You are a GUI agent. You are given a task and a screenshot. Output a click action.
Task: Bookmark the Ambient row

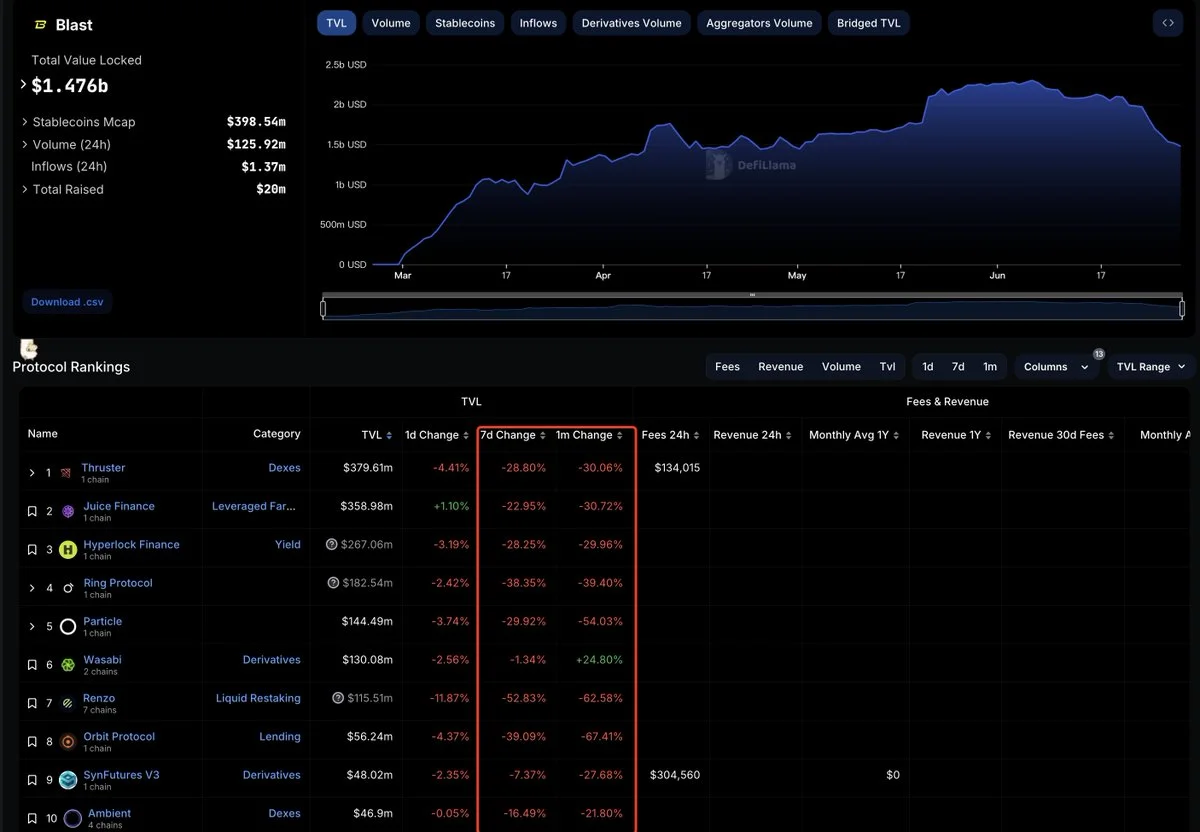click(x=32, y=819)
